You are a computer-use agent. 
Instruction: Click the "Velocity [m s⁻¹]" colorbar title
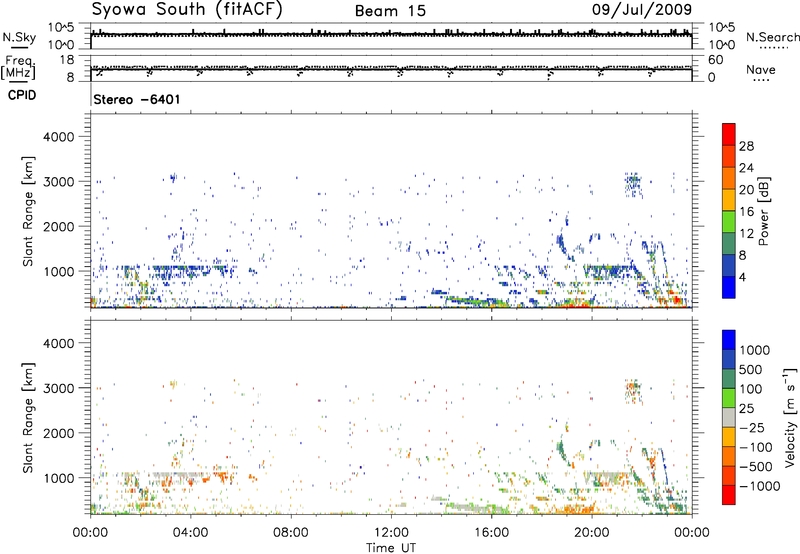click(x=790, y=417)
